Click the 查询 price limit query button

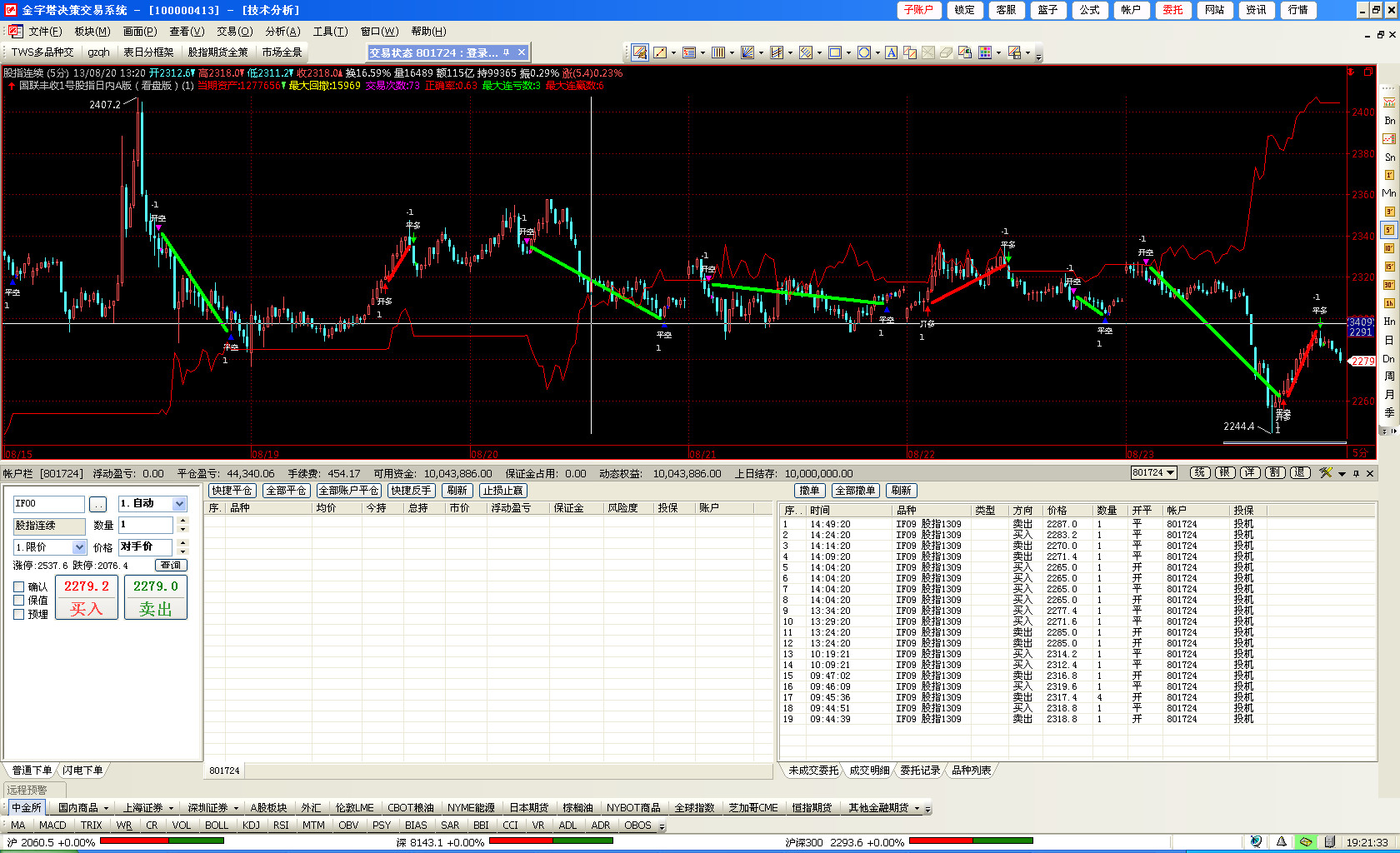click(x=171, y=566)
